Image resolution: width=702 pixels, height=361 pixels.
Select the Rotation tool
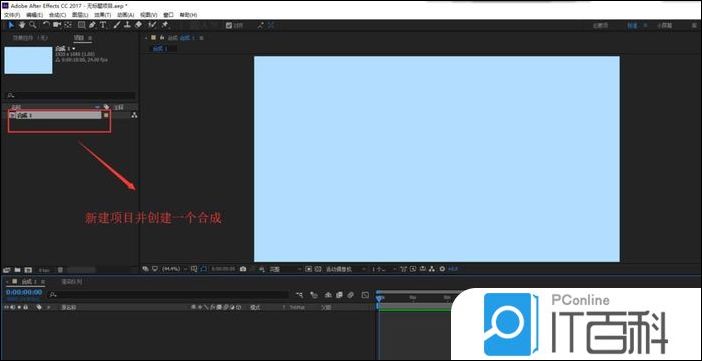coord(46,25)
